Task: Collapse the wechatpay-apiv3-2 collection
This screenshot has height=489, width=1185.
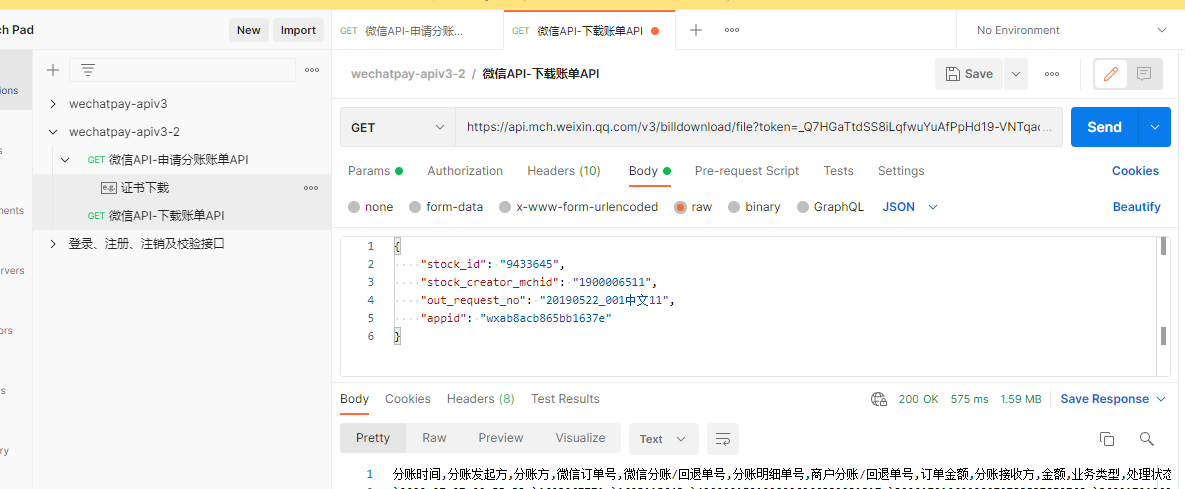Action: [x=53, y=132]
